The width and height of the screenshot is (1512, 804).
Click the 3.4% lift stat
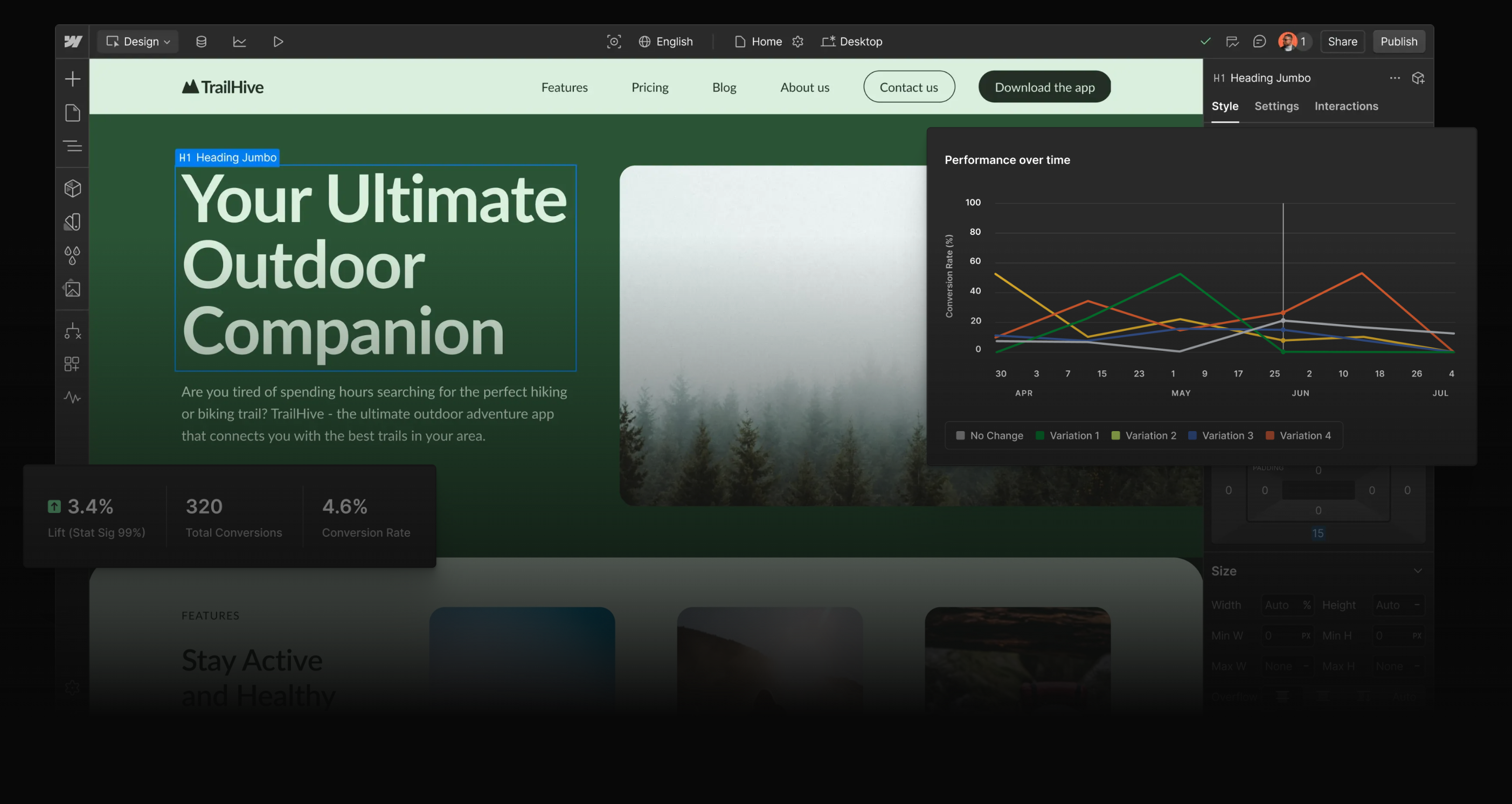(x=96, y=518)
